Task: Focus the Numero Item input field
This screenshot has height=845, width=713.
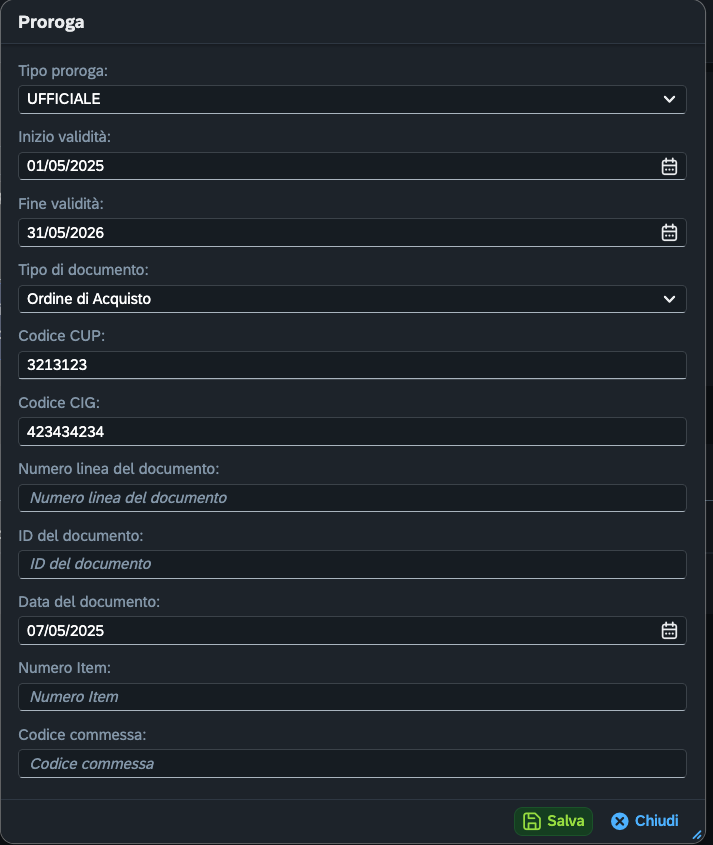Action: [352, 697]
